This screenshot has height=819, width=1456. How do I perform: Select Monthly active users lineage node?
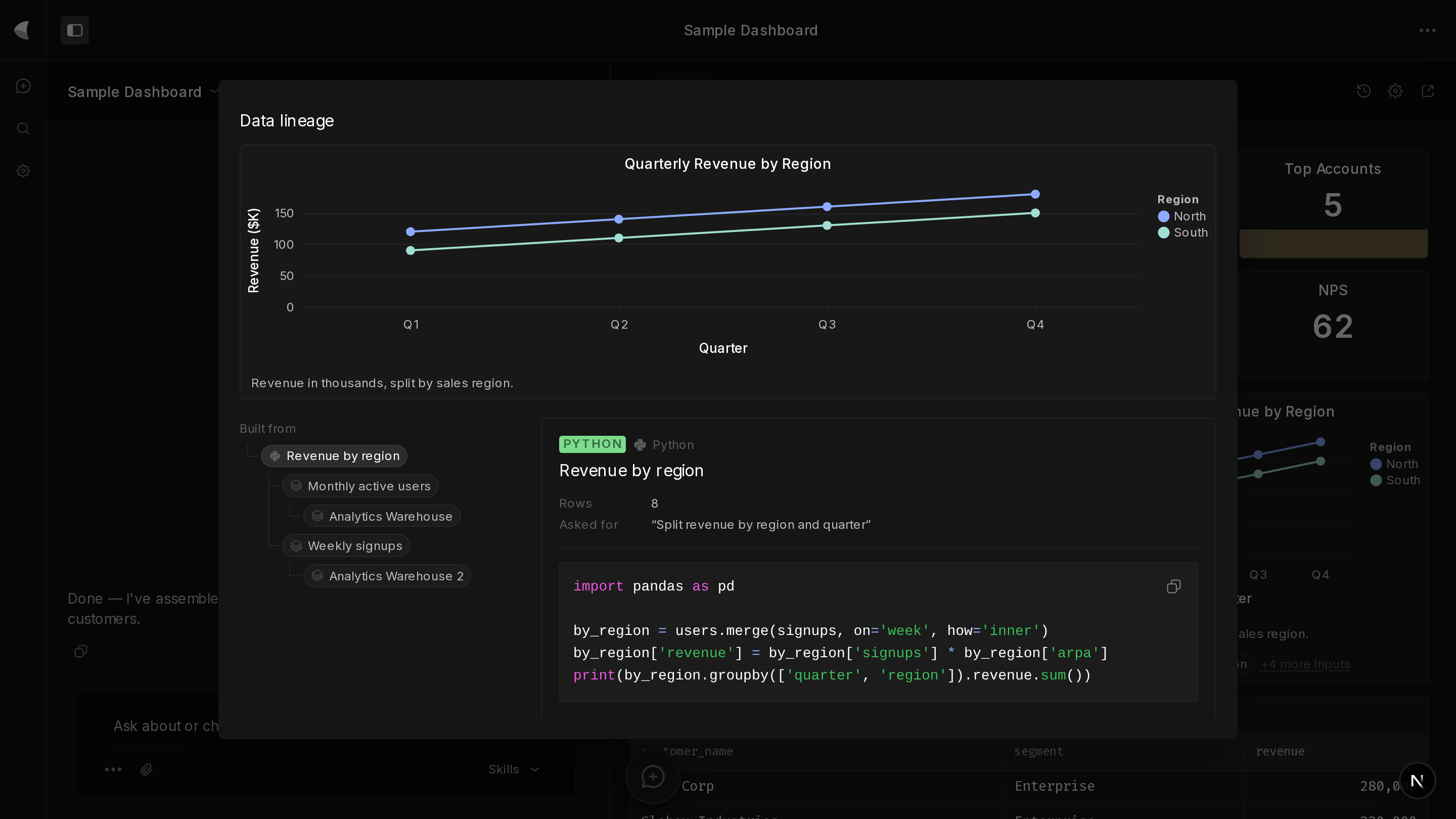[x=360, y=486]
